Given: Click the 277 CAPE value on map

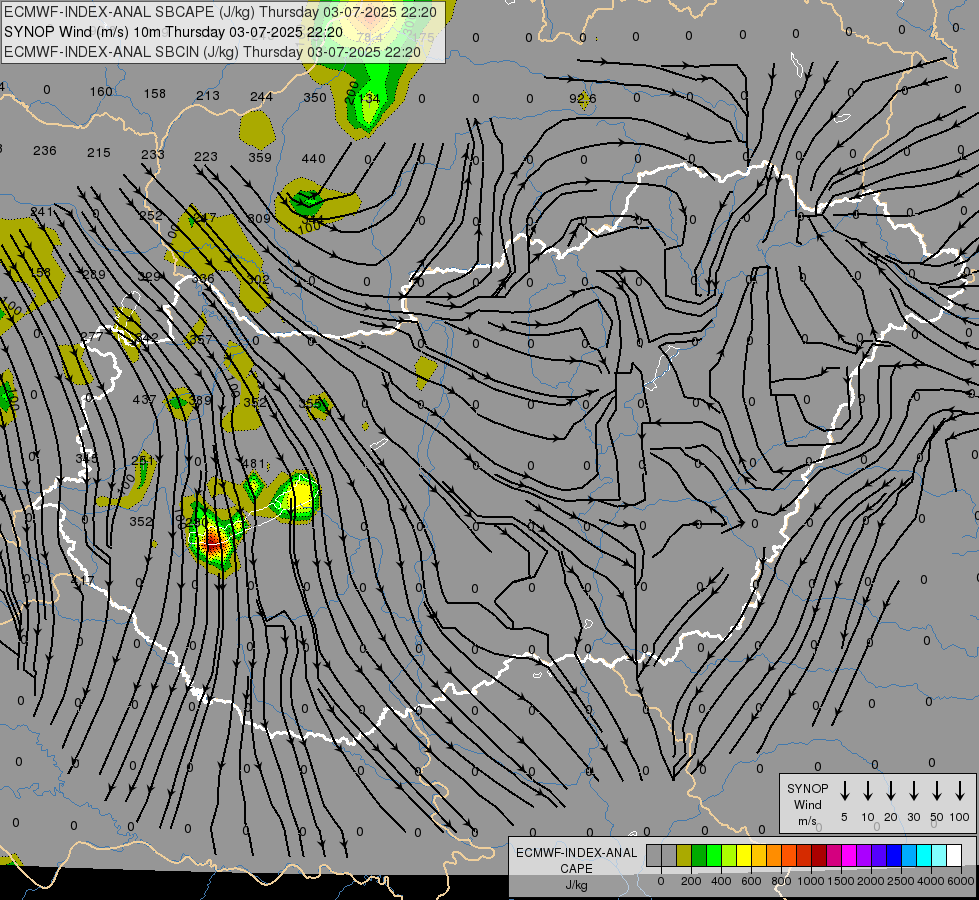Looking at the screenshot, I should pyautogui.click(x=91, y=337).
